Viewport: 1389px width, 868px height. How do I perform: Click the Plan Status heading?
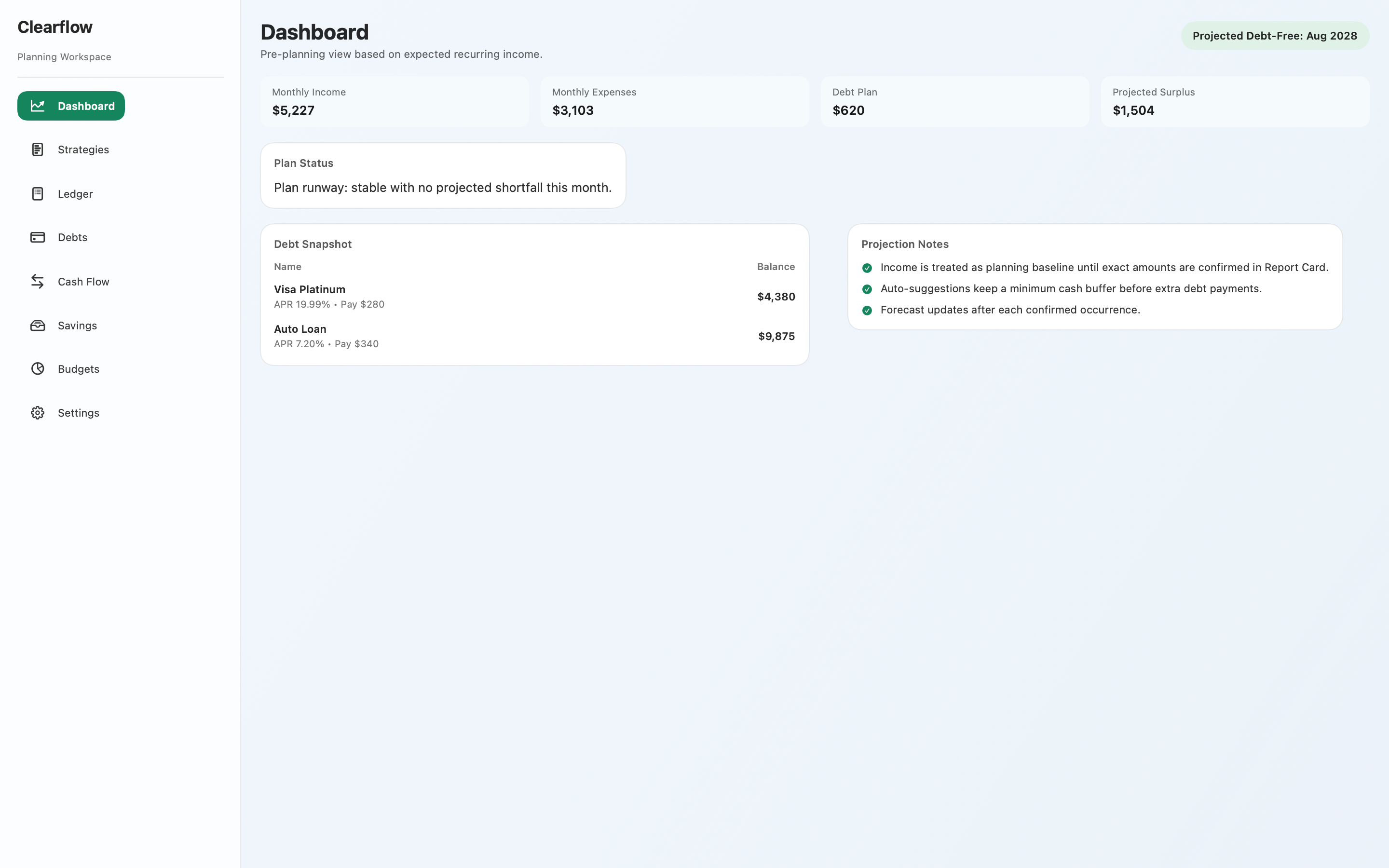pos(304,163)
